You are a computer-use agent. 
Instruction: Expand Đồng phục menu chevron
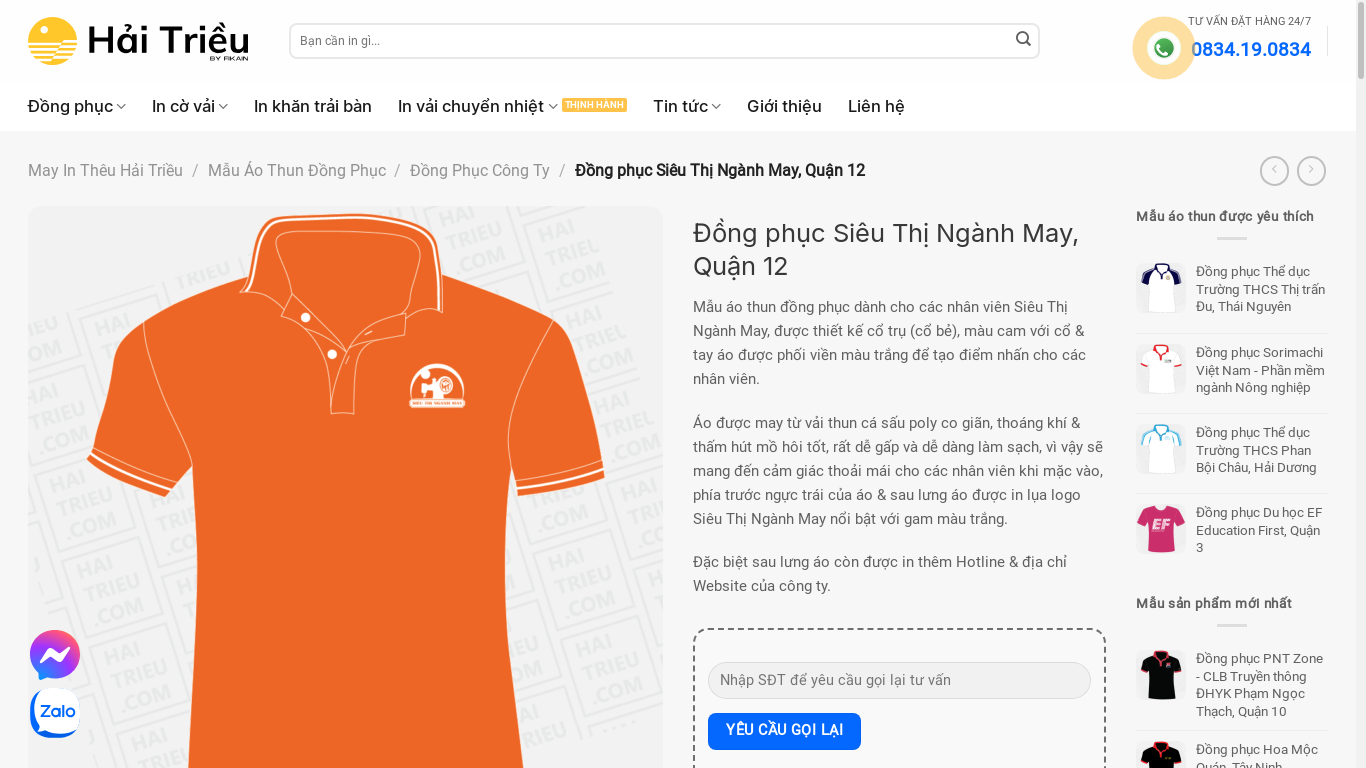[121, 107]
